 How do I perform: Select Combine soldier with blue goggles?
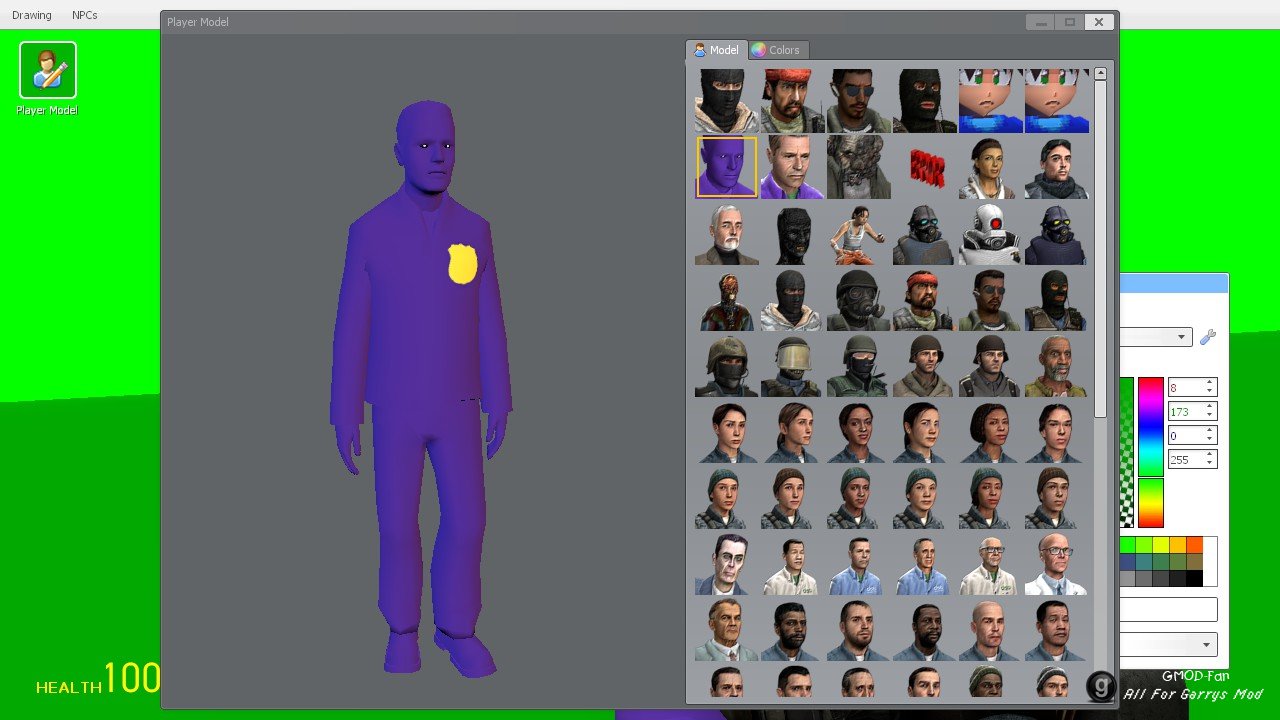pos(924,234)
